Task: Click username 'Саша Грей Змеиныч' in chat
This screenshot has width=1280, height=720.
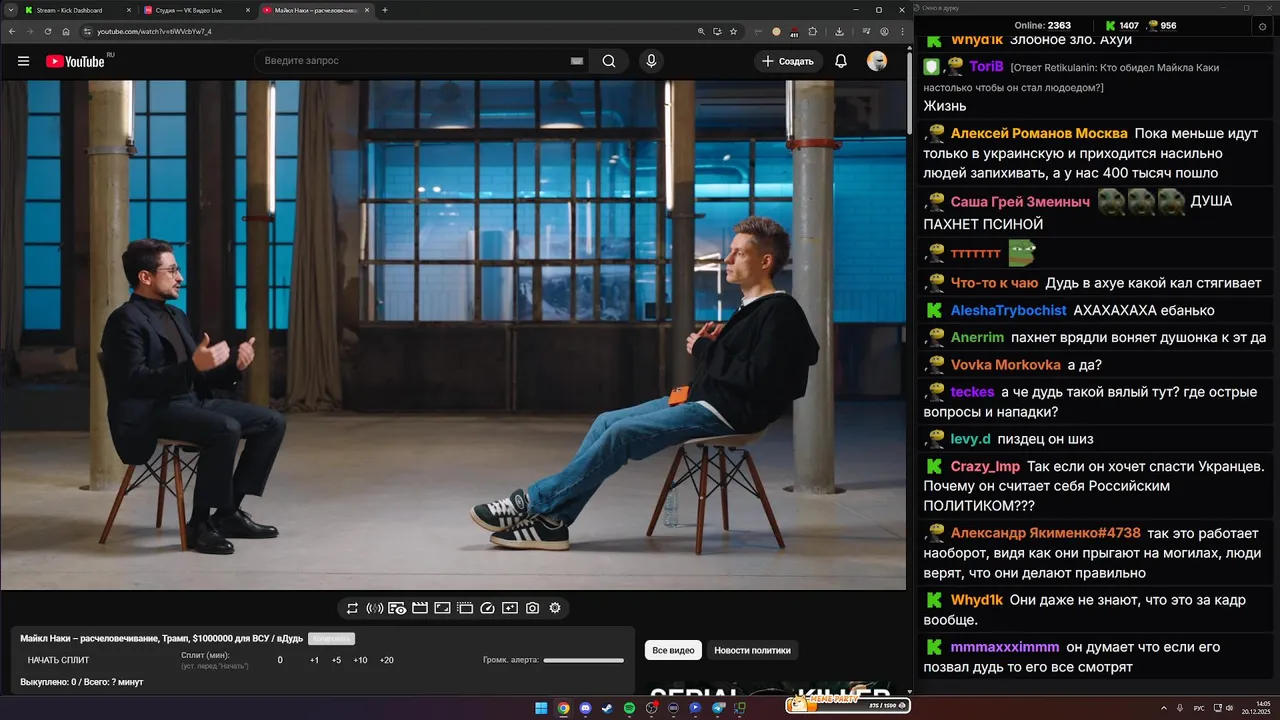Action: (x=1020, y=201)
